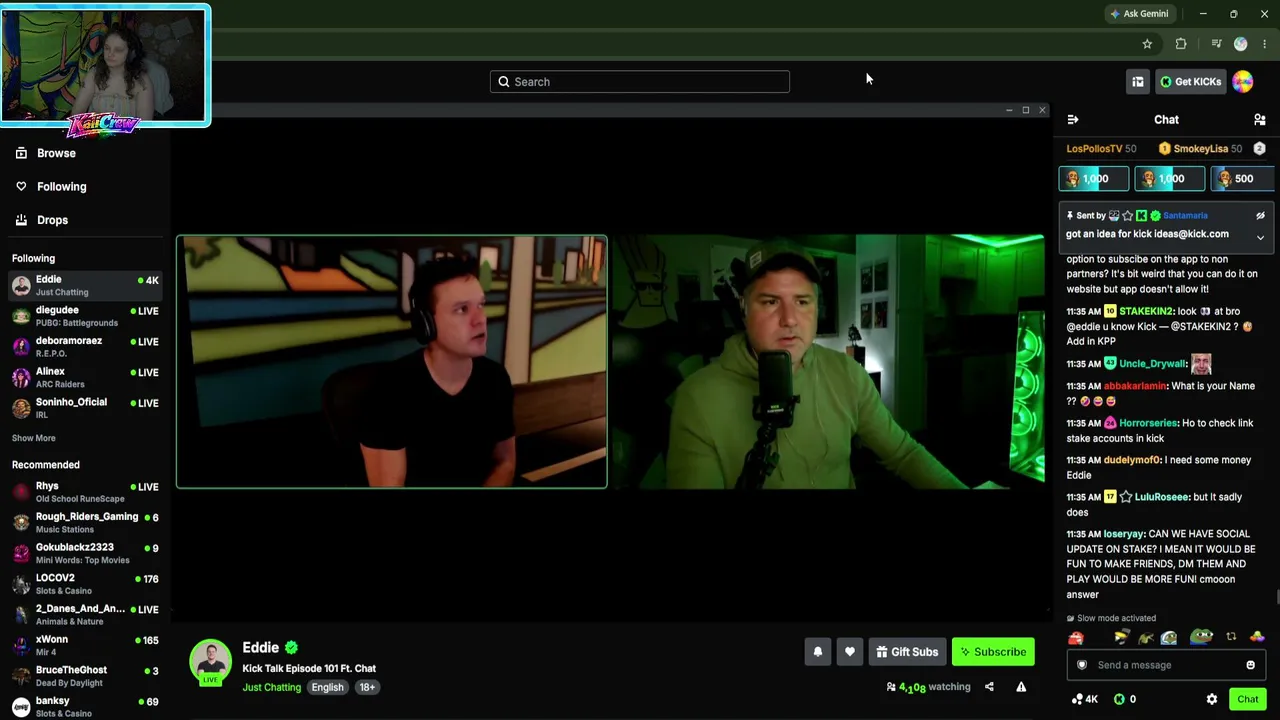
Task: Open the Chrome three-dot menu
Action: click(x=1265, y=44)
